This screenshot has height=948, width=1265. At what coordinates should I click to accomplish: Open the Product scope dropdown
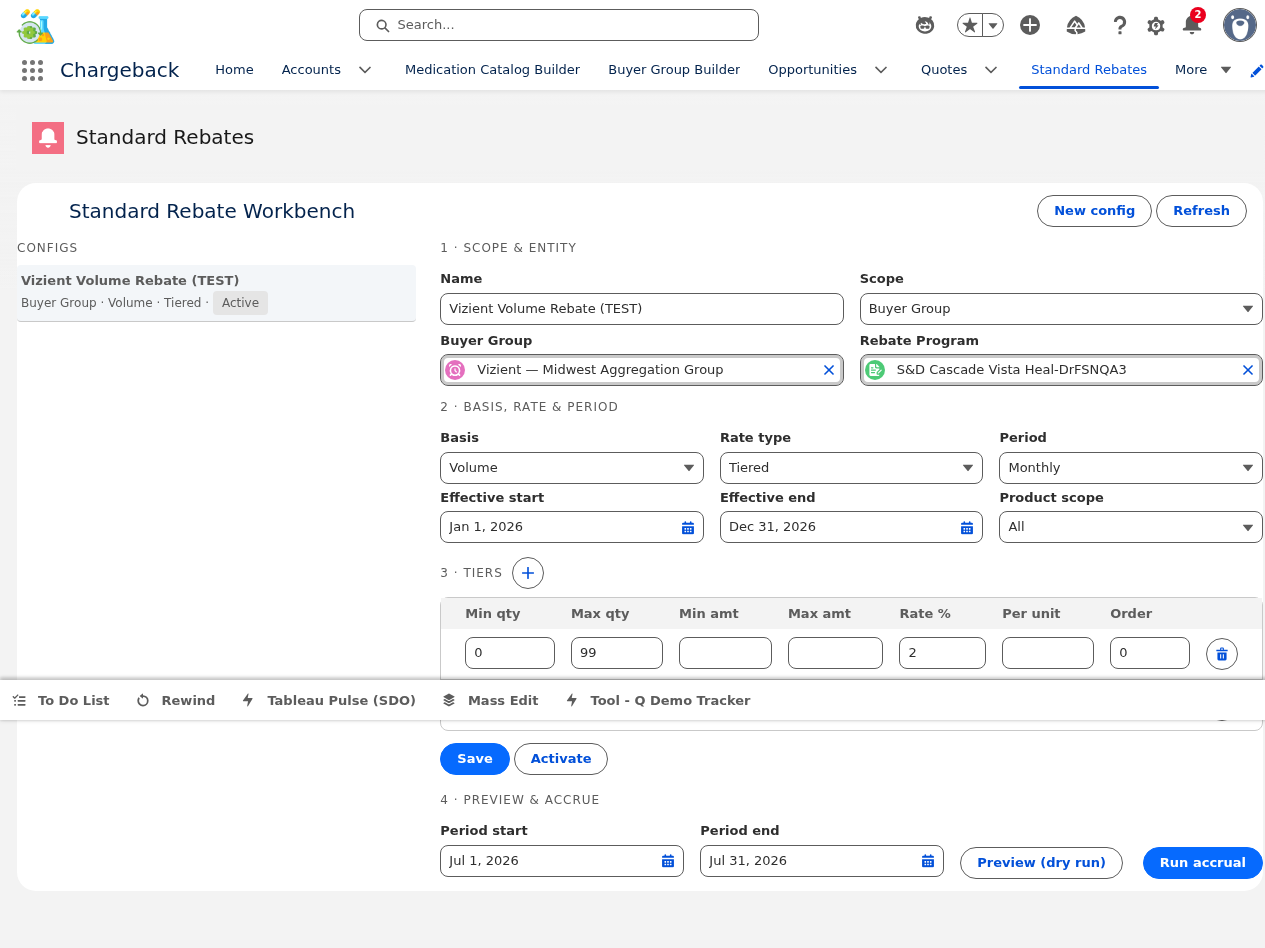tap(1131, 527)
